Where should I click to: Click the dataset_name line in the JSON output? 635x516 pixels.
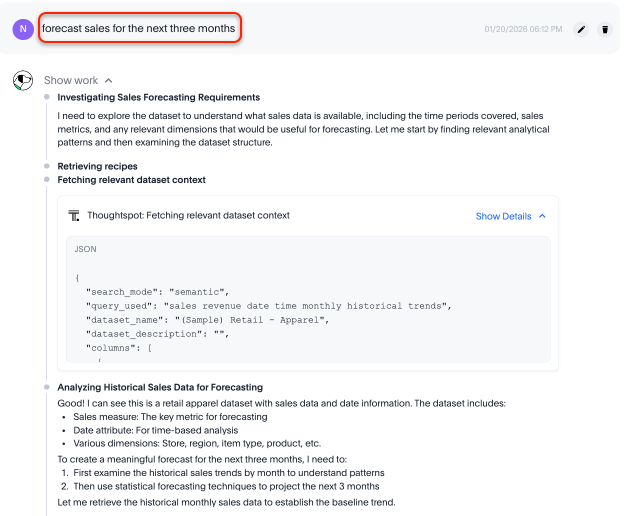pos(207,320)
